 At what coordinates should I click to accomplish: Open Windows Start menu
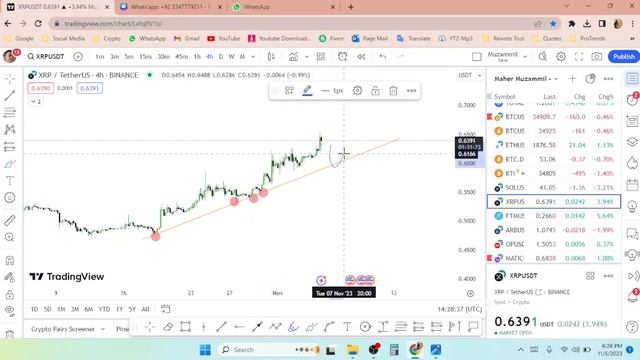205,350
